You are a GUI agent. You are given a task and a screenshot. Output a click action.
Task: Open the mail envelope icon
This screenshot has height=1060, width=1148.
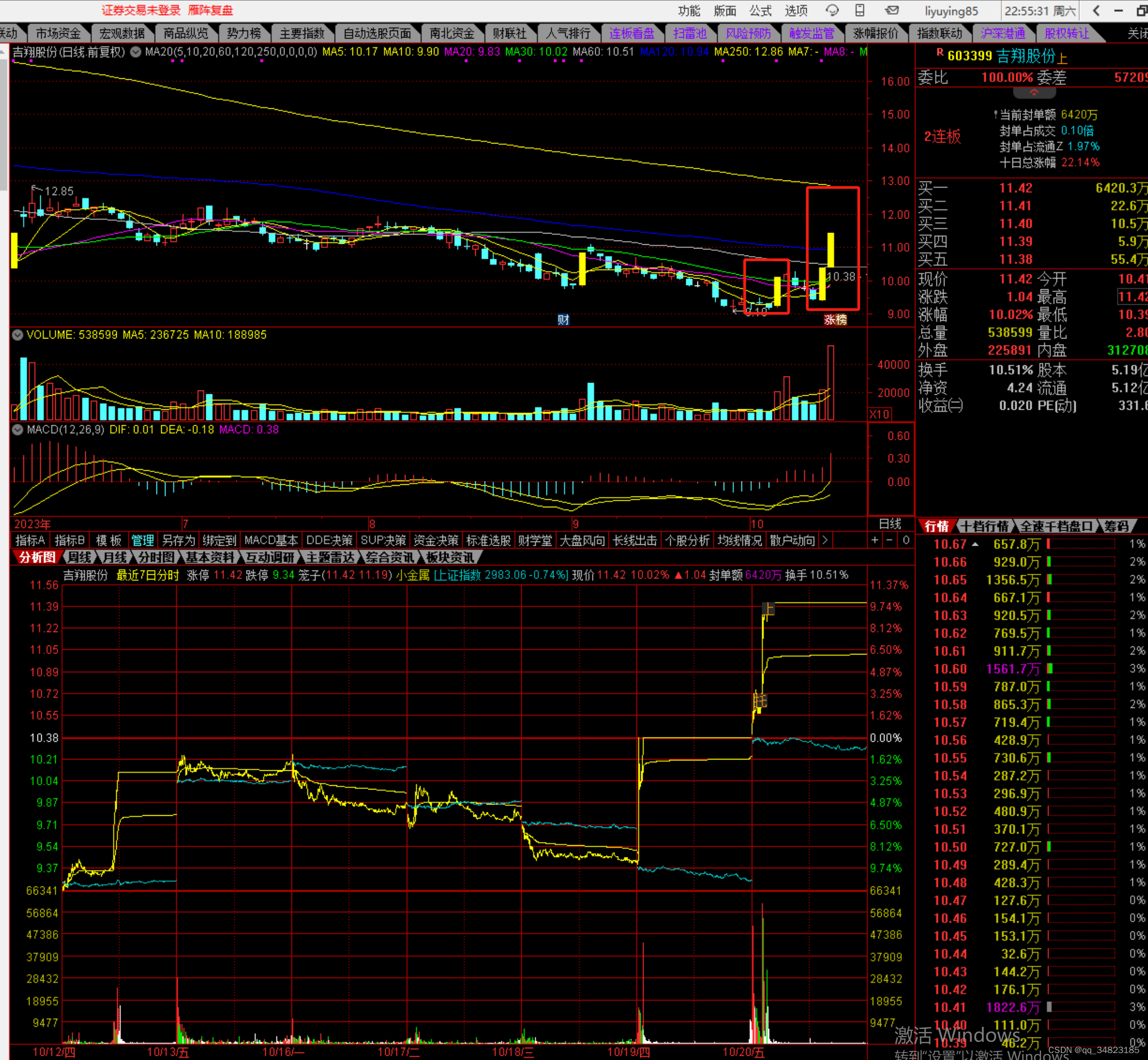pyautogui.click(x=891, y=10)
